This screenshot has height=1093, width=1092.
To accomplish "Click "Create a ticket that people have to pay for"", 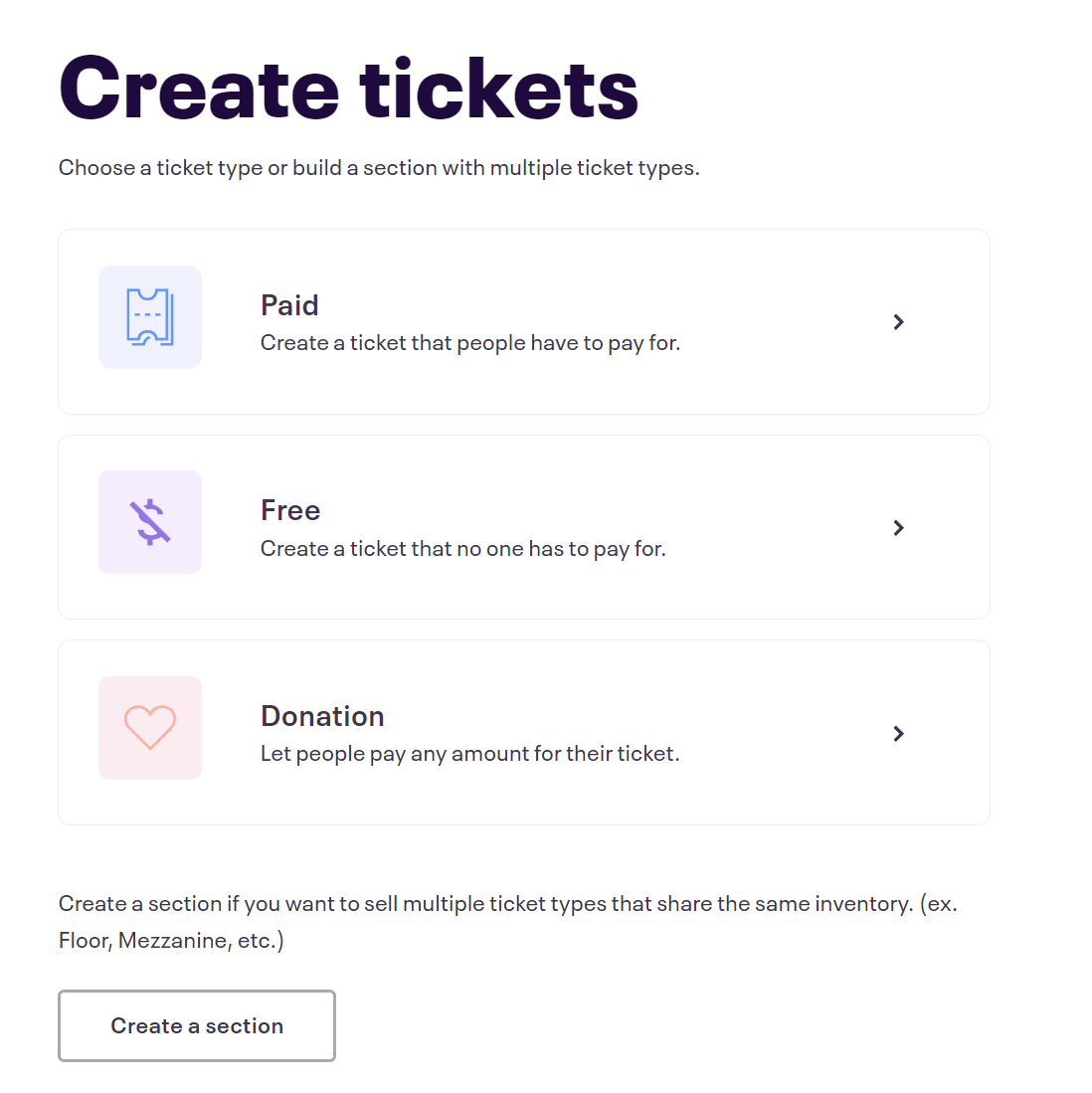I will pyautogui.click(x=470, y=343).
